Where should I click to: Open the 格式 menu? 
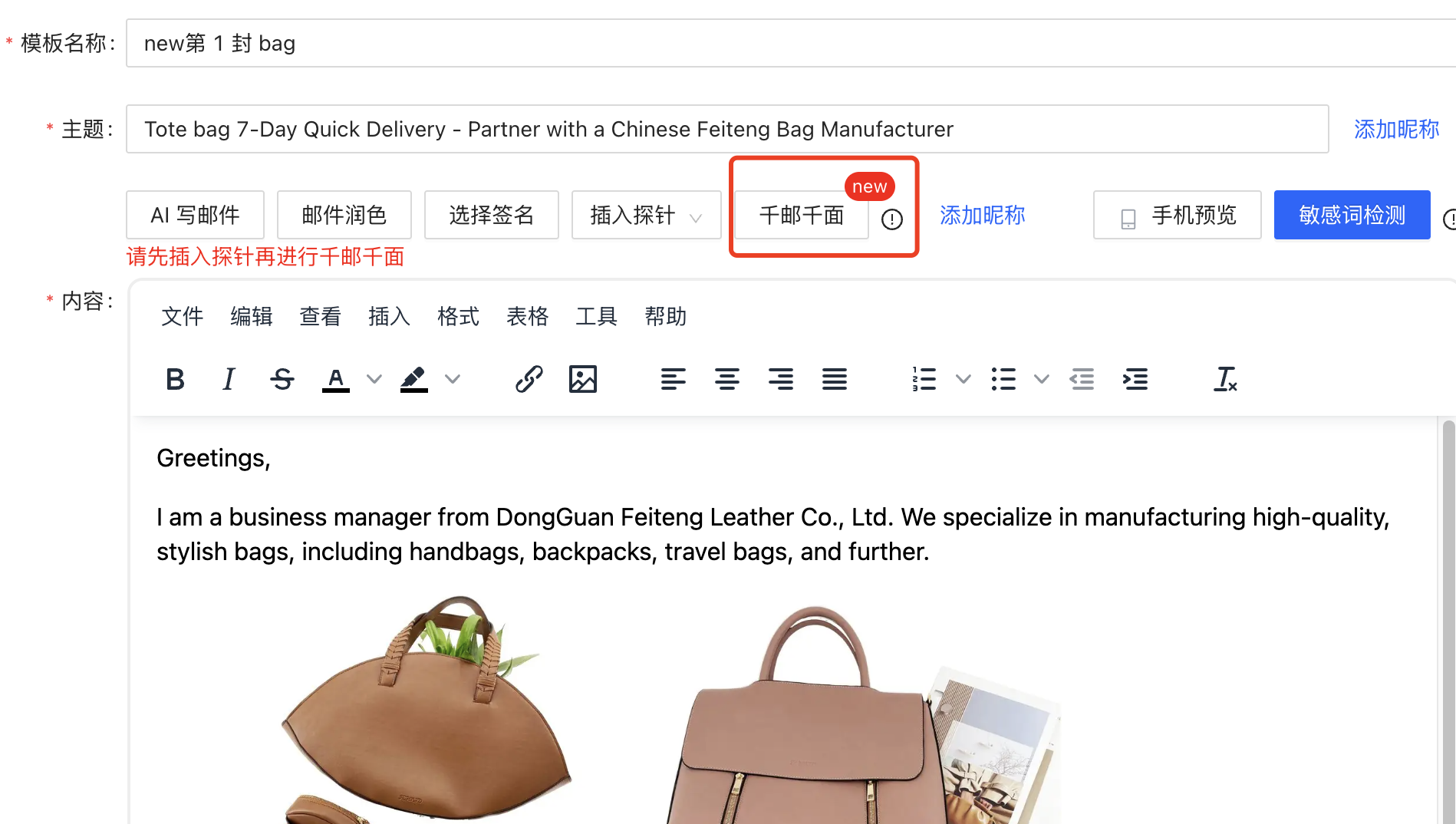[458, 316]
